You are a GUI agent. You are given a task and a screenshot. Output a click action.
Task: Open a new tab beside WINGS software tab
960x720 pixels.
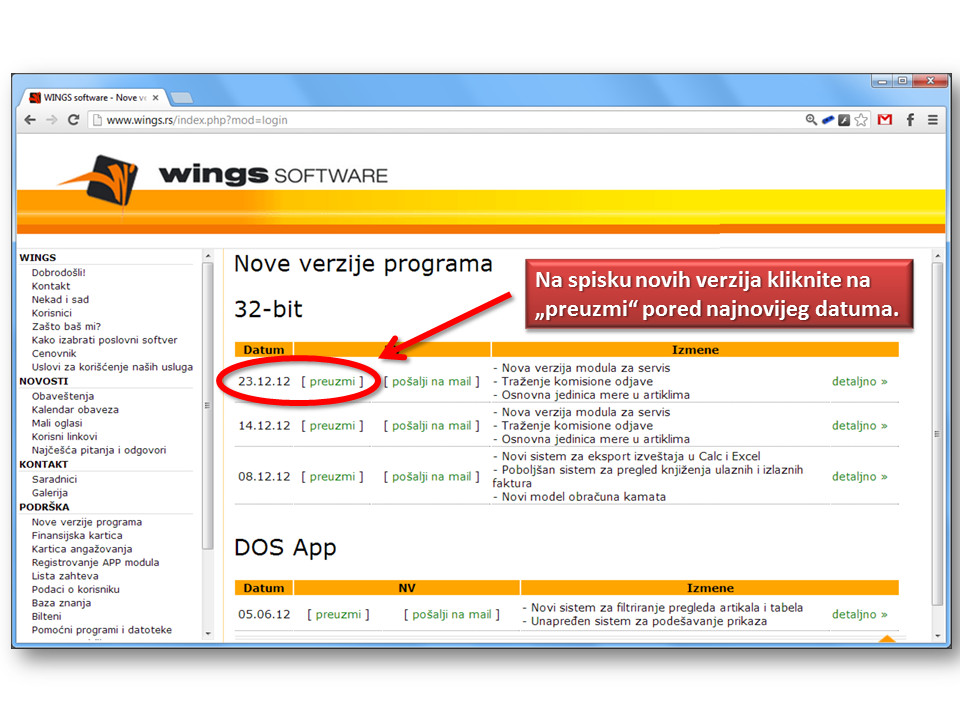(181, 98)
